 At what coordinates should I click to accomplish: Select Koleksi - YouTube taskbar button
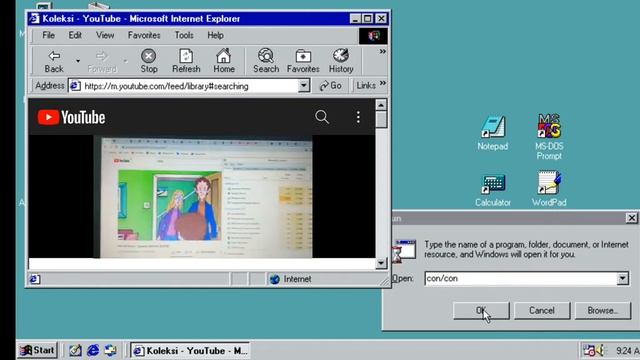click(190, 351)
